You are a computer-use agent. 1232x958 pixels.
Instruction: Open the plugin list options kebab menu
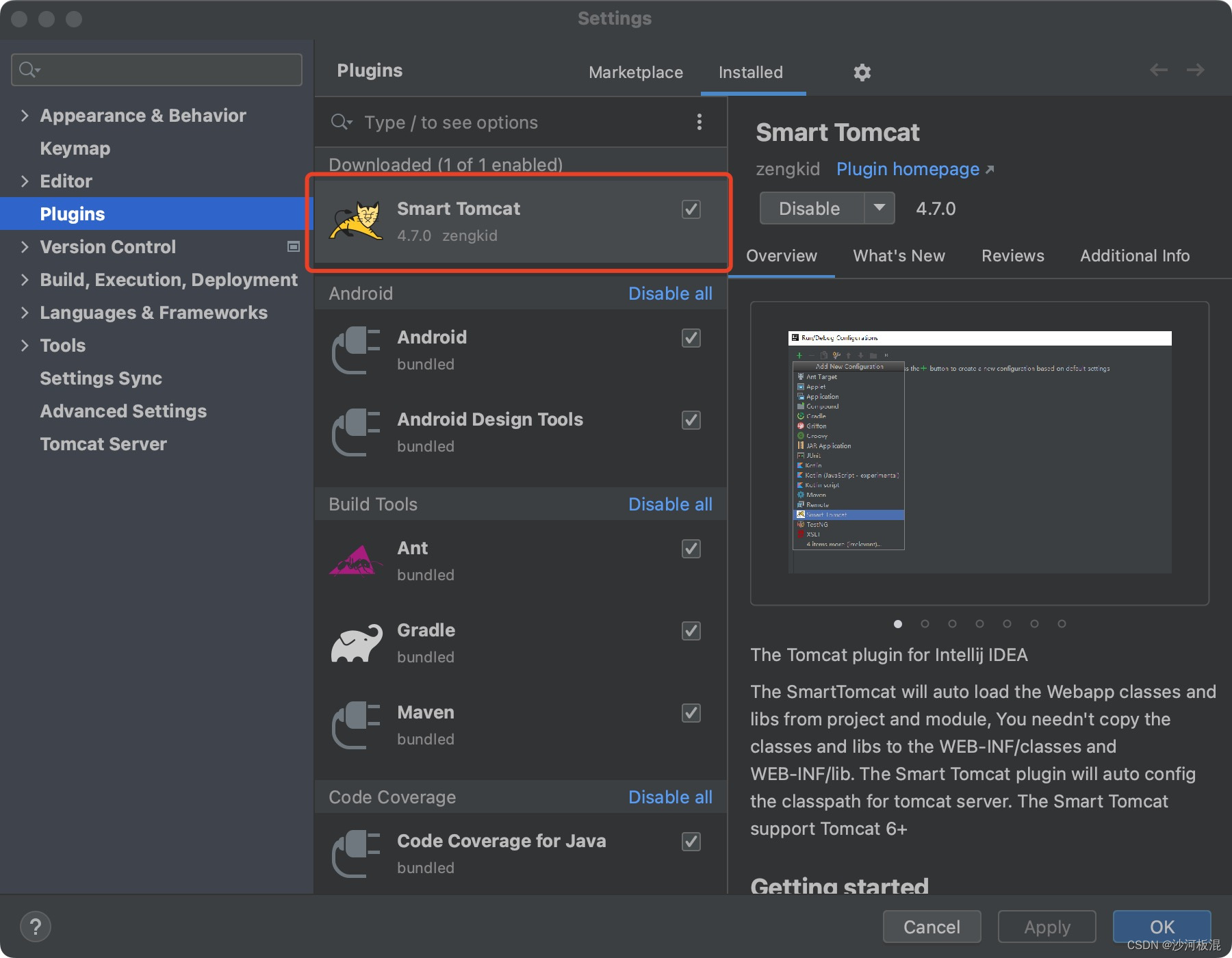click(x=699, y=122)
